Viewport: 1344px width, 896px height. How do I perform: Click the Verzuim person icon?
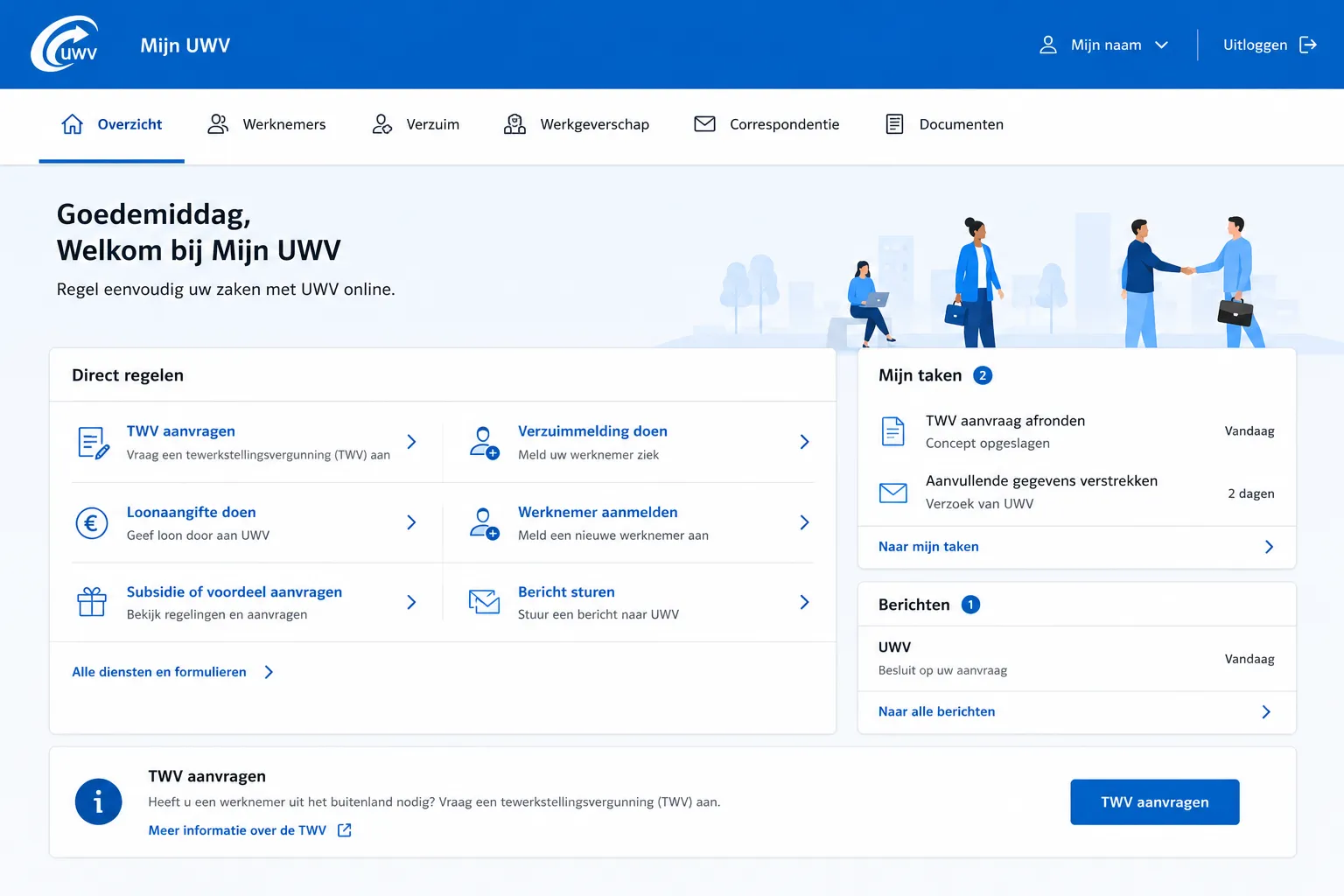381,124
